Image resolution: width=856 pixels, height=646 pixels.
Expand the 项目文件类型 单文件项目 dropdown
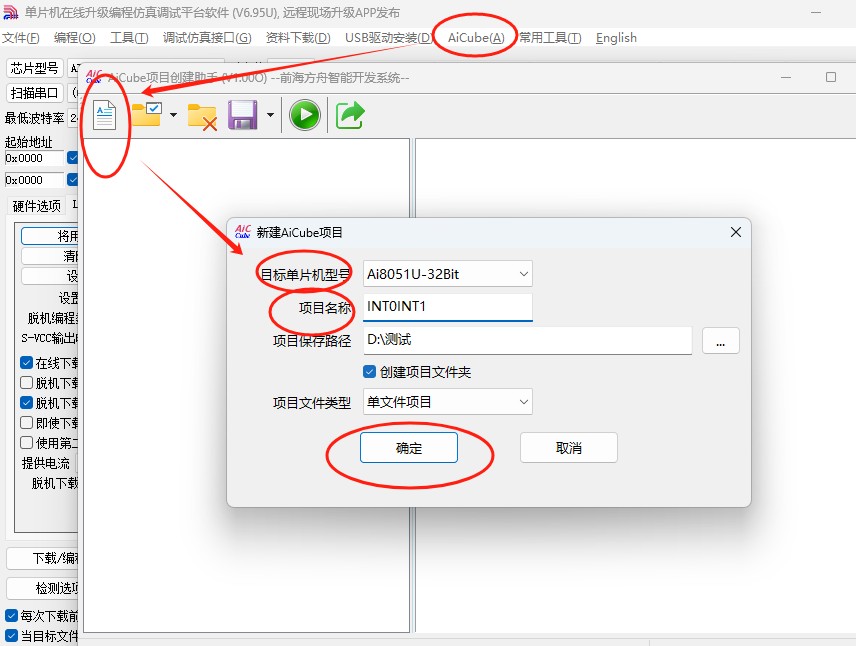coord(448,402)
